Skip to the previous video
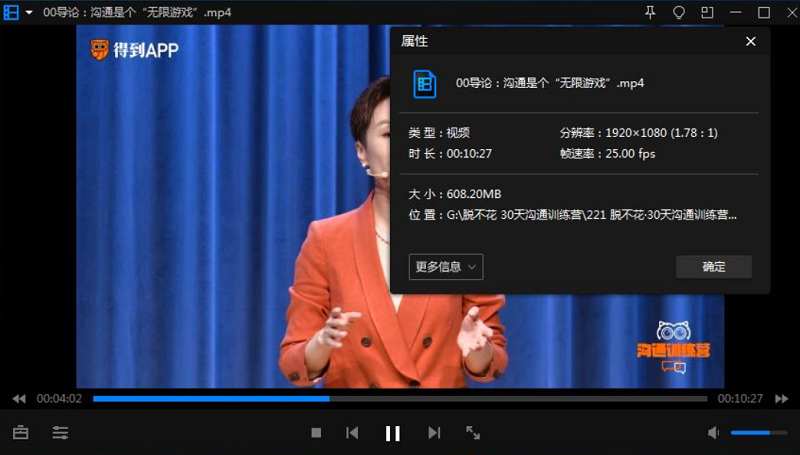 (352, 433)
